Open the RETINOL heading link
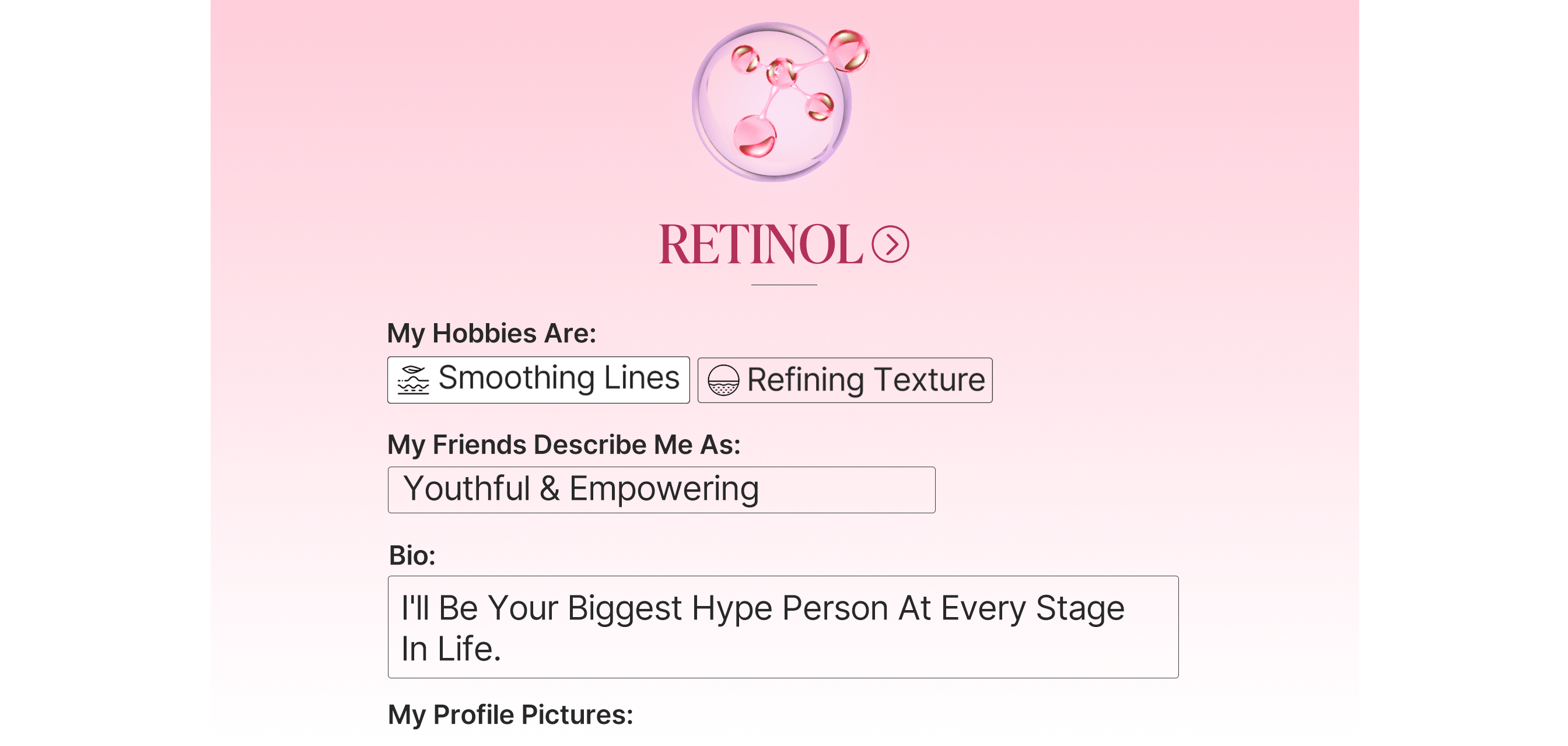Viewport: 1568px width, 746px height. click(x=760, y=244)
